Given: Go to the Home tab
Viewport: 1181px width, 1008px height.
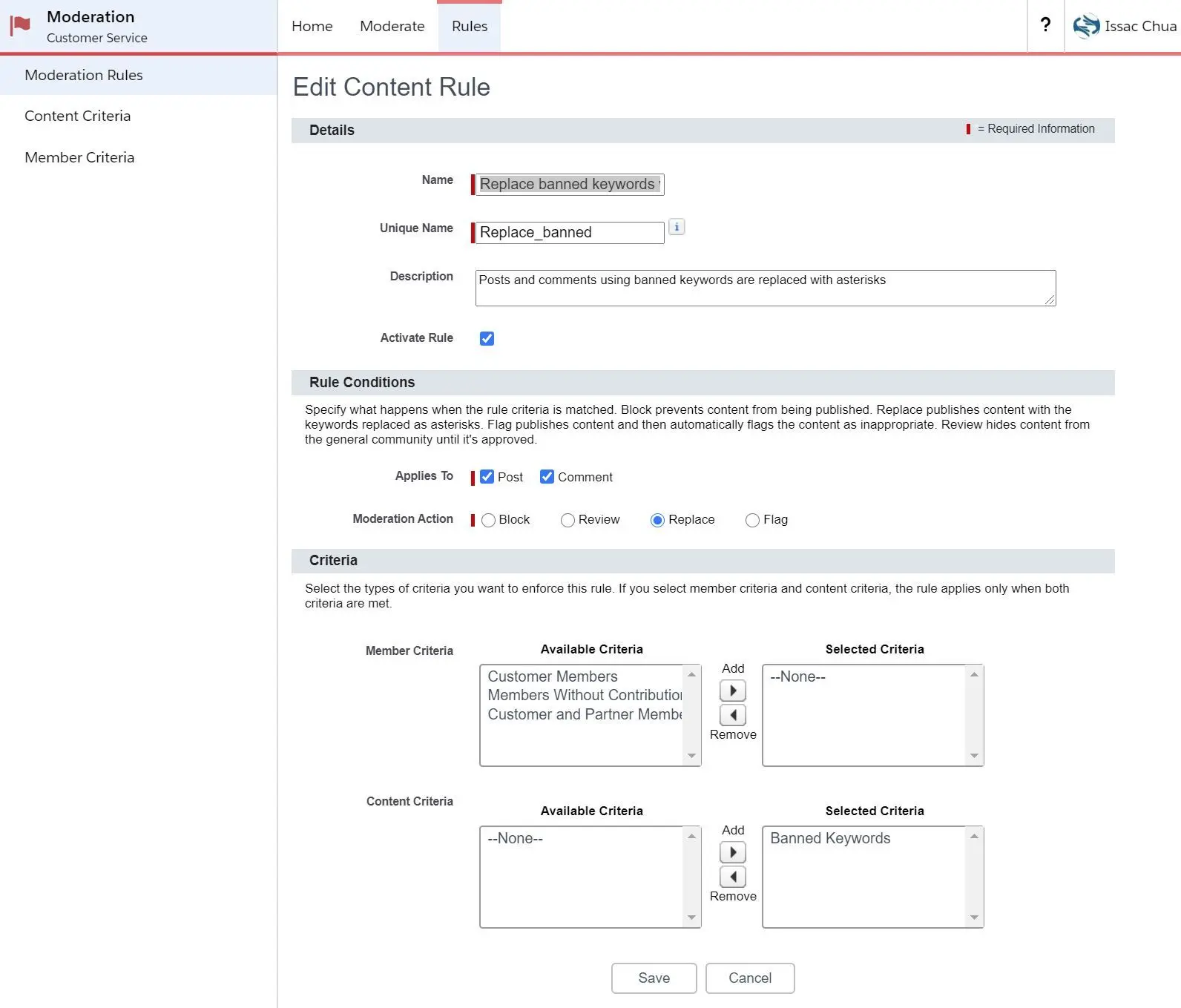Looking at the screenshot, I should point(312,26).
